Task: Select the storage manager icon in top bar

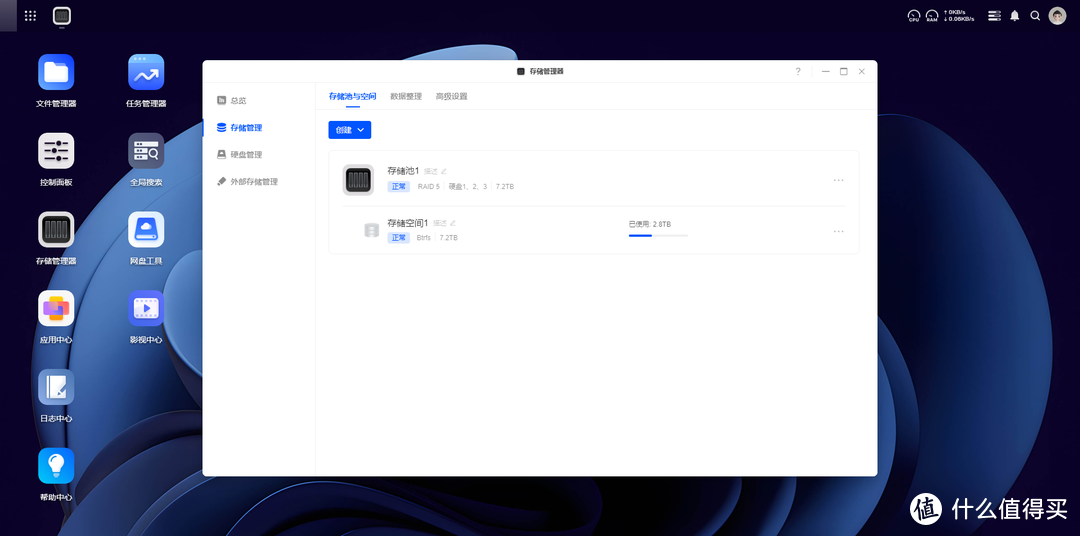Action: click(62, 16)
